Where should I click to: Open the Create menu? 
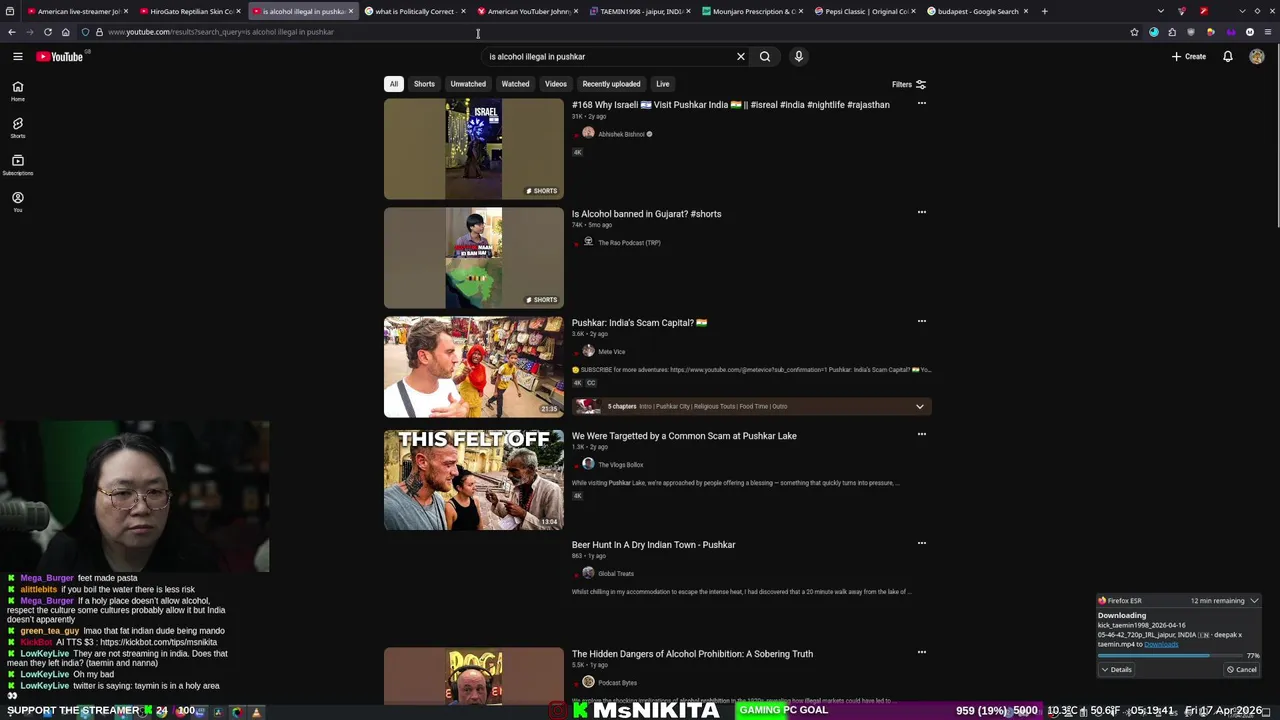click(x=1189, y=57)
